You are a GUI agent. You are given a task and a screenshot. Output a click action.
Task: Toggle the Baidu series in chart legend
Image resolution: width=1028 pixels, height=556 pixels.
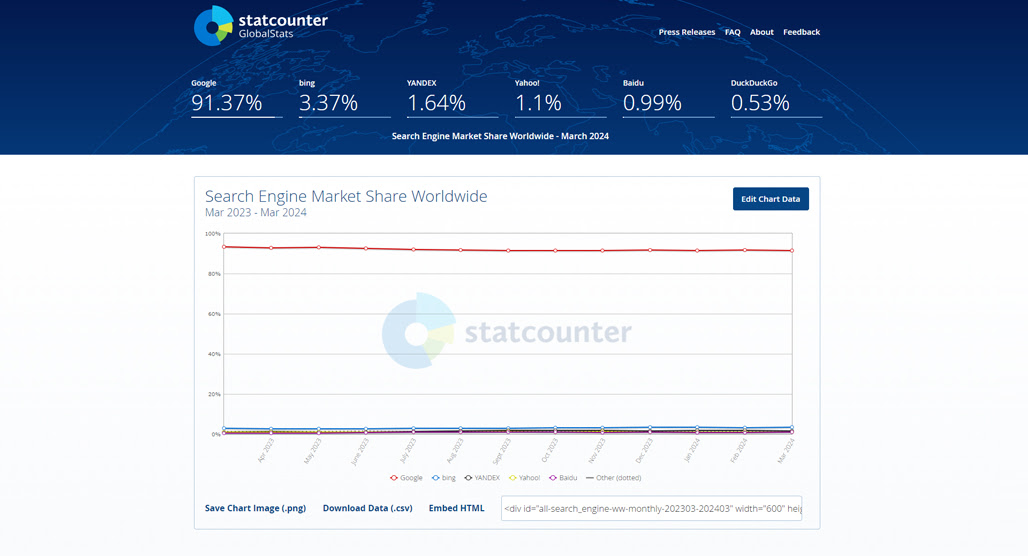pos(563,478)
